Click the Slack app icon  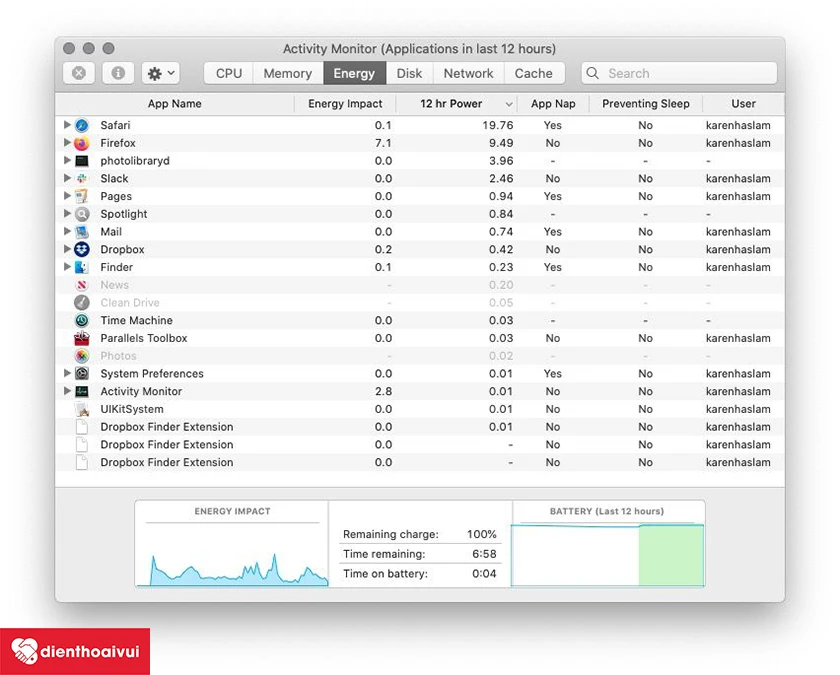point(81,178)
